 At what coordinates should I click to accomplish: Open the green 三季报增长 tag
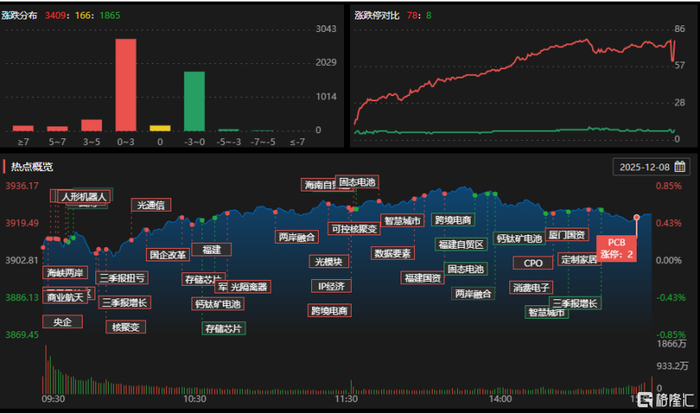tap(575, 303)
